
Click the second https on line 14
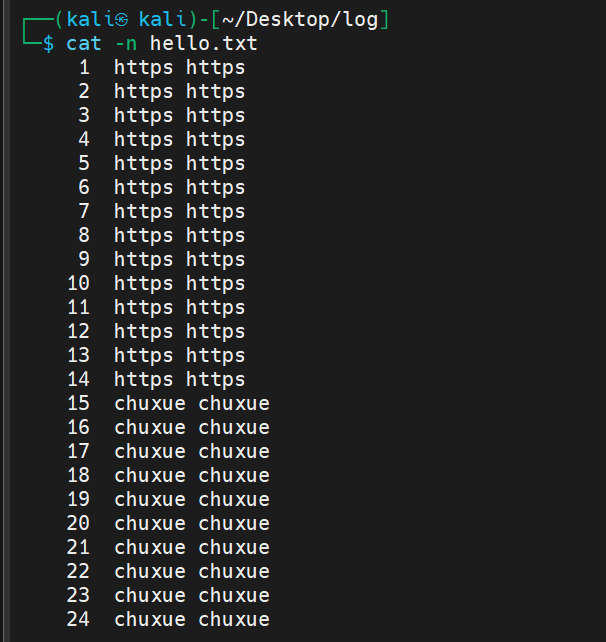(215, 380)
